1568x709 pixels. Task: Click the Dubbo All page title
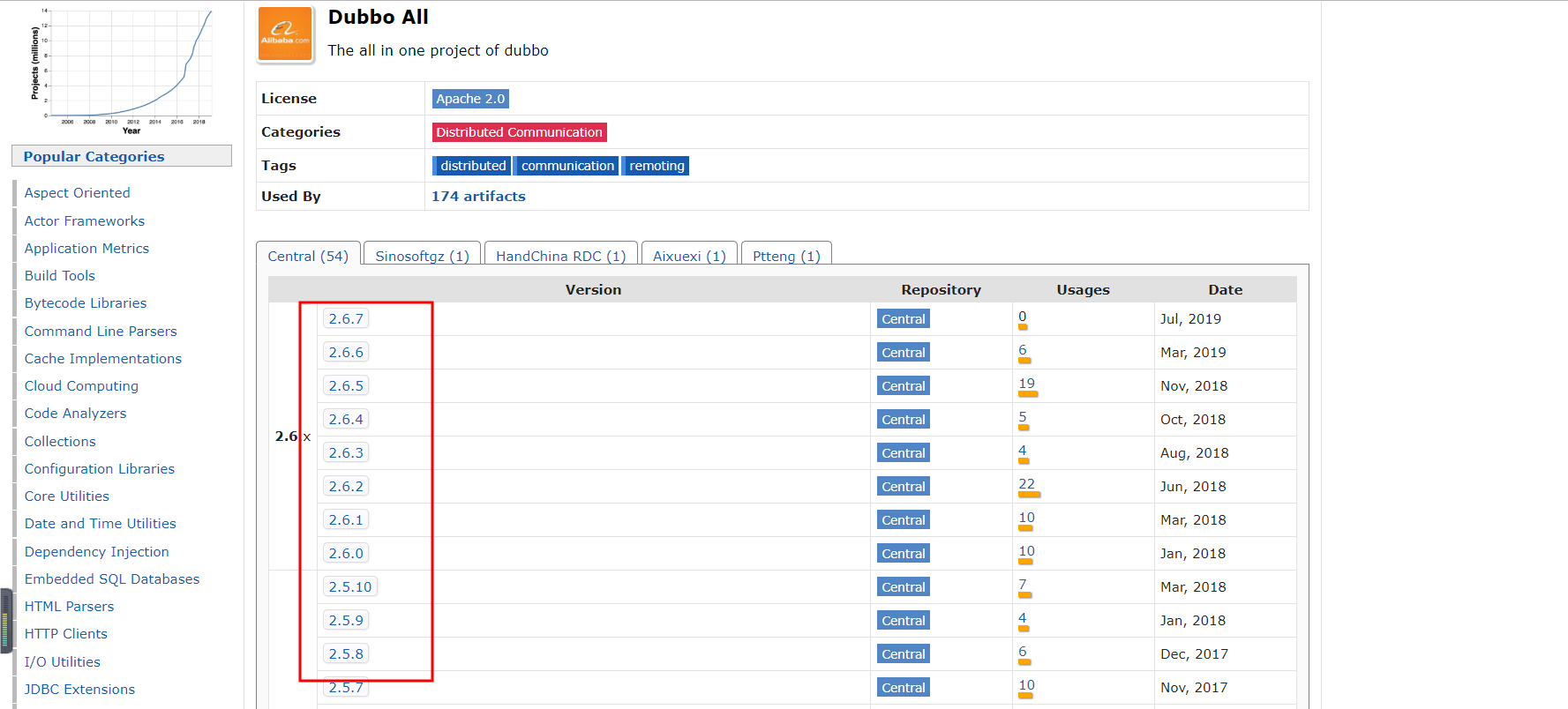point(378,18)
